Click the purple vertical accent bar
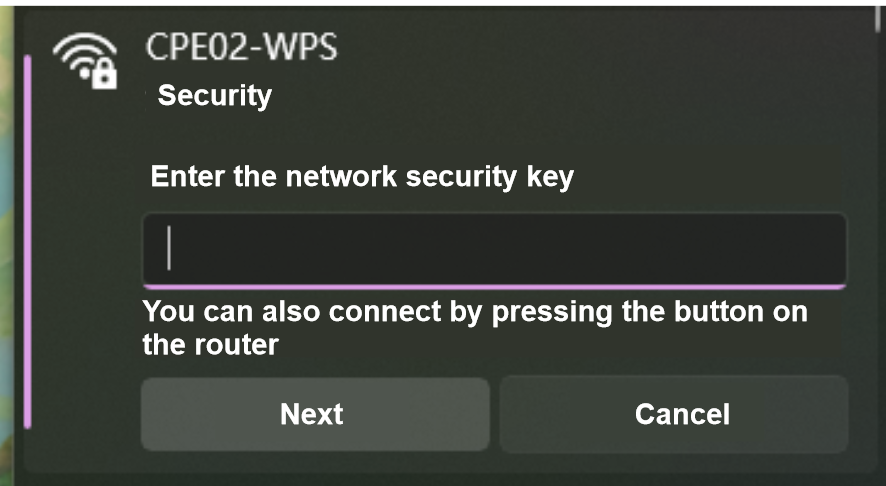 coord(28,240)
